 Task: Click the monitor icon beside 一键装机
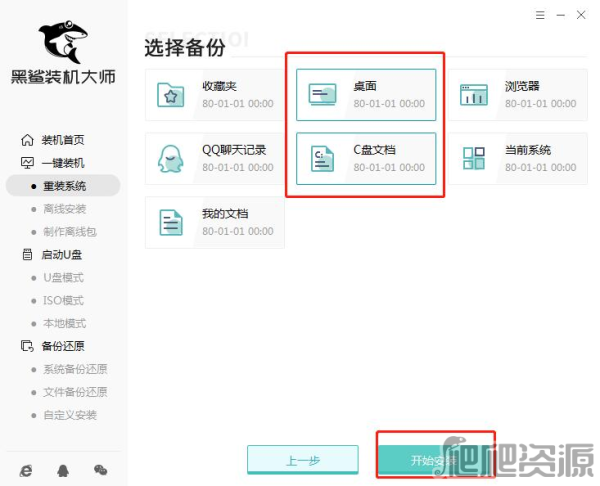click(x=27, y=163)
